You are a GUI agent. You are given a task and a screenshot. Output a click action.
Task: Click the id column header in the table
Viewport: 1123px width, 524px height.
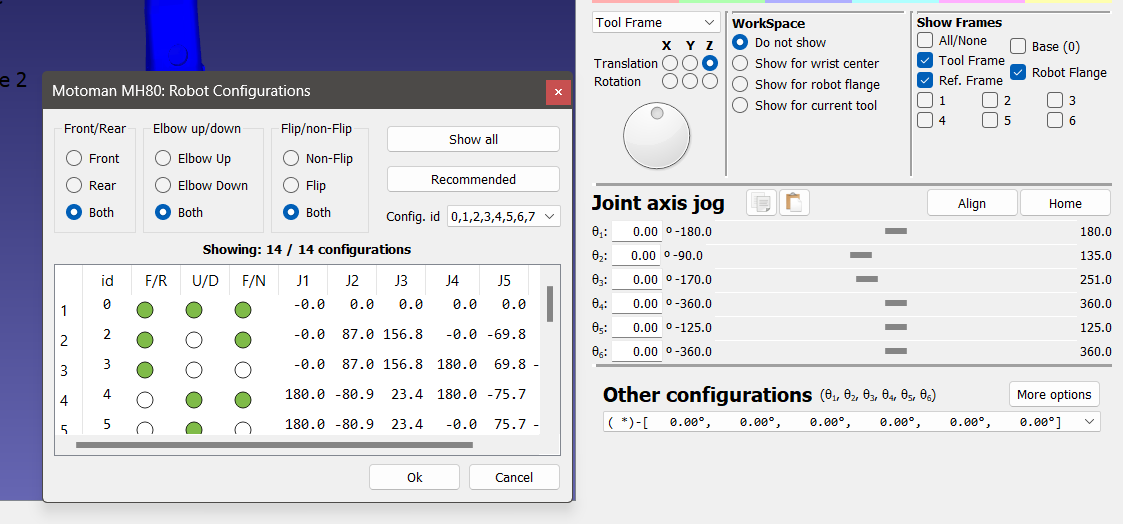tap(107, 280)
